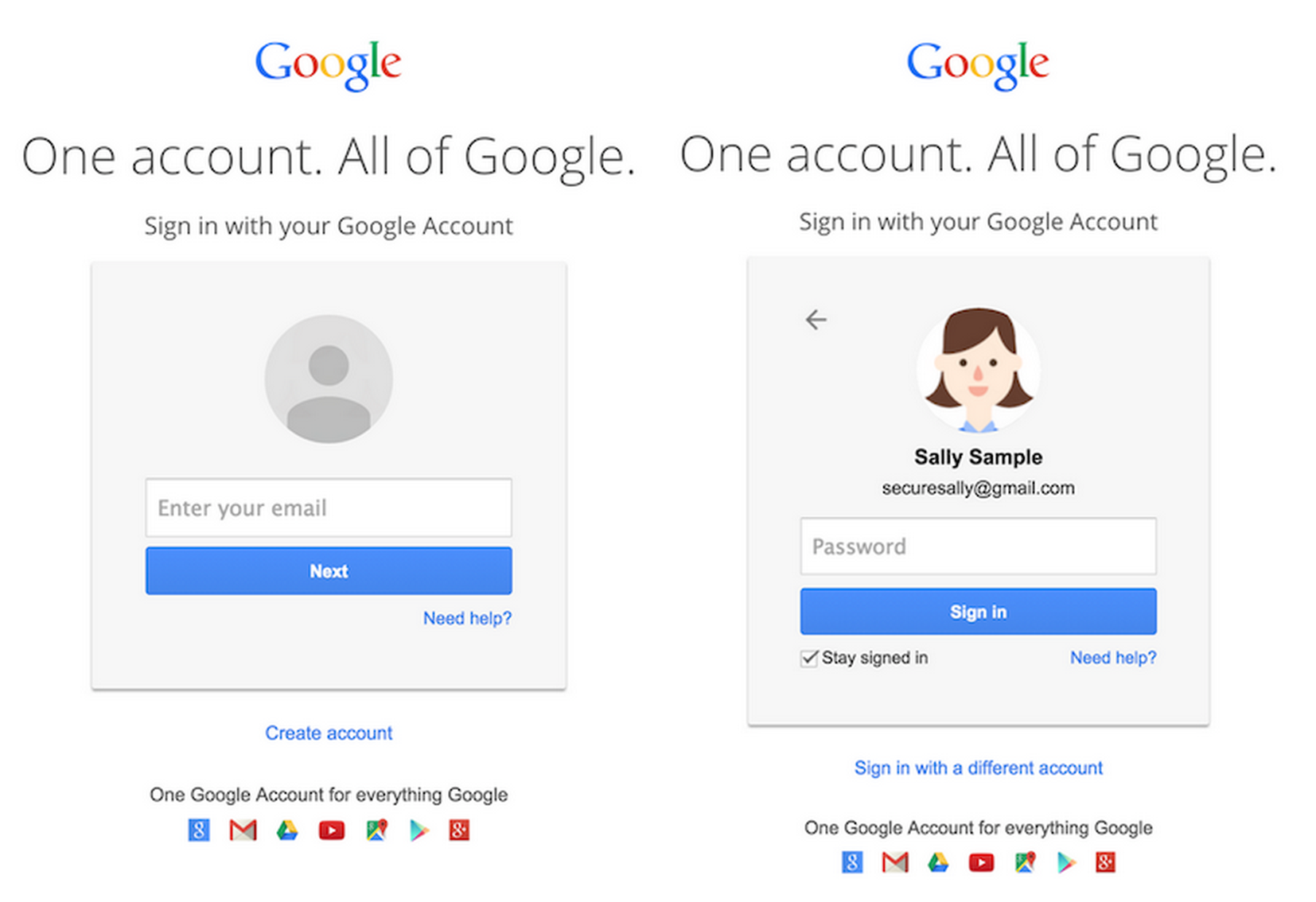Click the Gmail icon in the left panel
Image resolution: width=1316 pixels, height=902 pixels.
(x=243, y=830)
